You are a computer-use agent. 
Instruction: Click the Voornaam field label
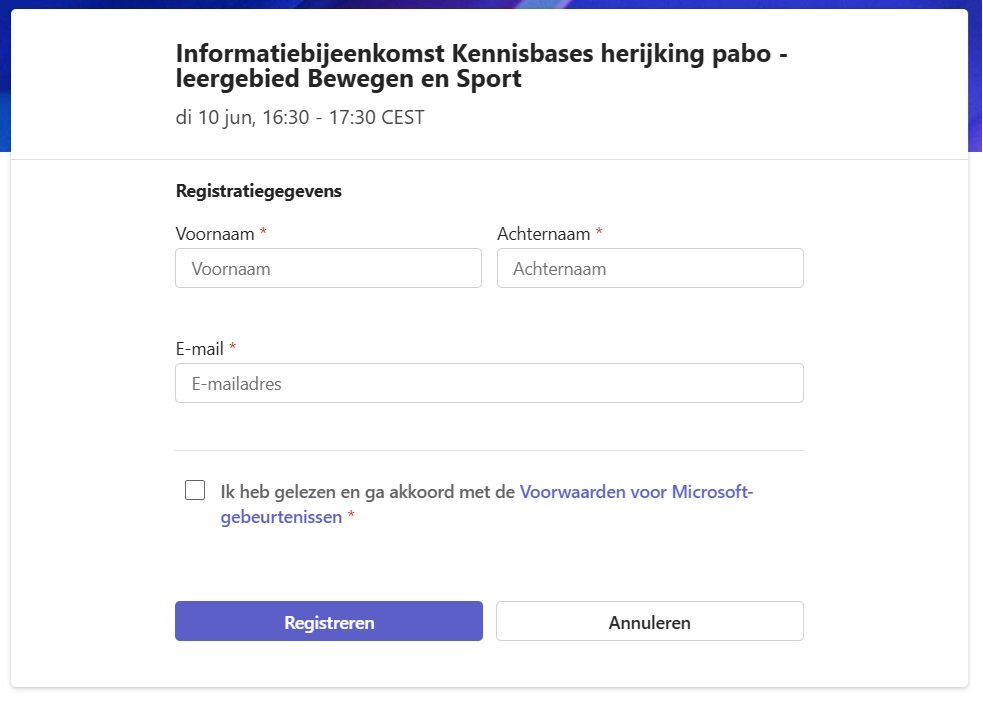[215, 234]
